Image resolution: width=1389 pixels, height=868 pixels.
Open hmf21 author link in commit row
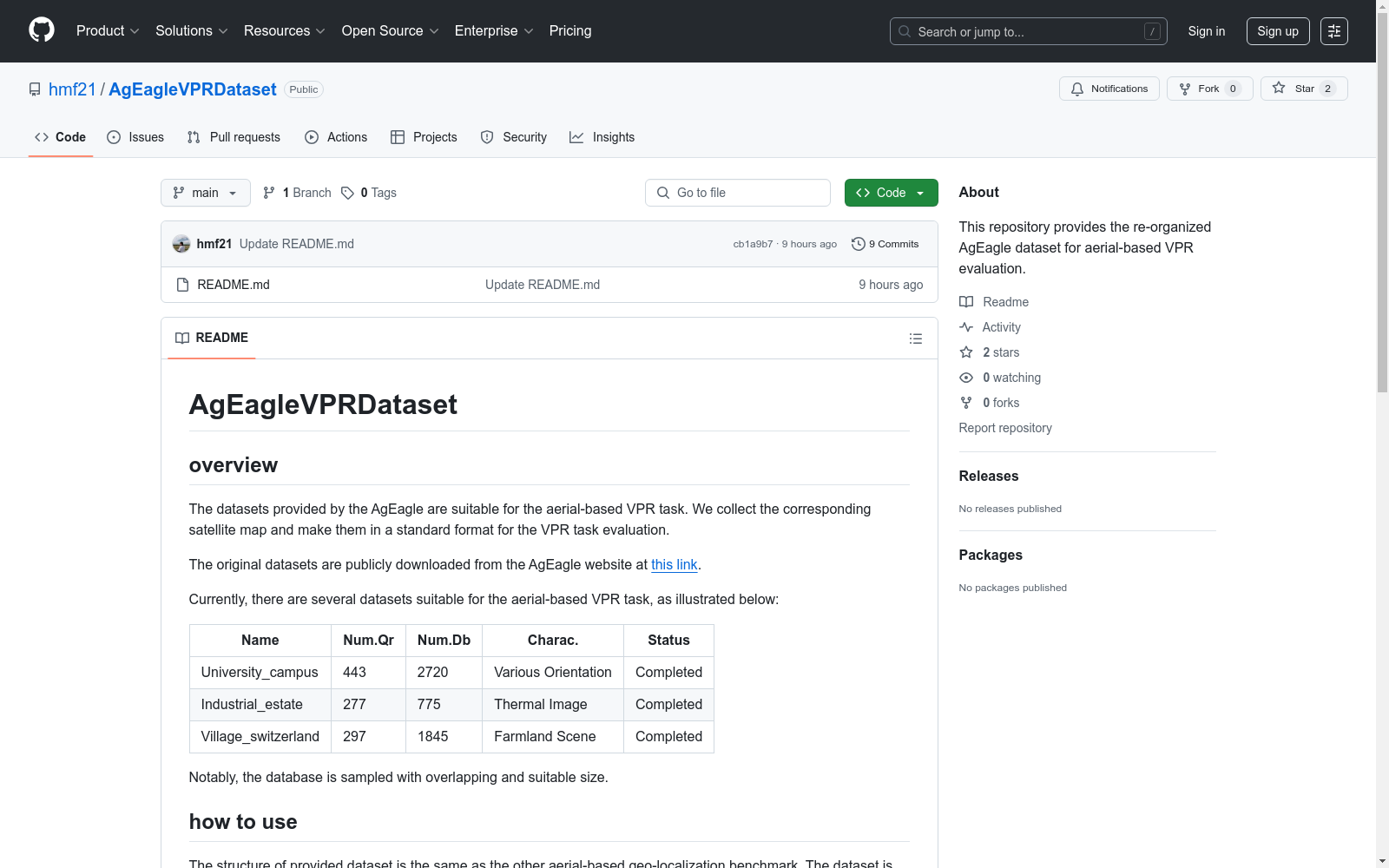click(x=214, y=244)
